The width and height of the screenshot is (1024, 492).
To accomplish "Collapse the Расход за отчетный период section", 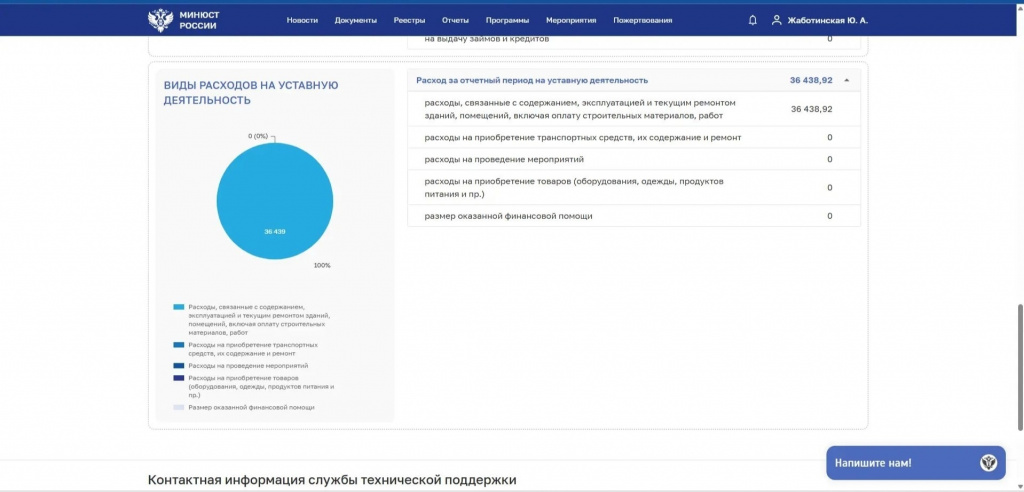I will click(x=846, y=80).
